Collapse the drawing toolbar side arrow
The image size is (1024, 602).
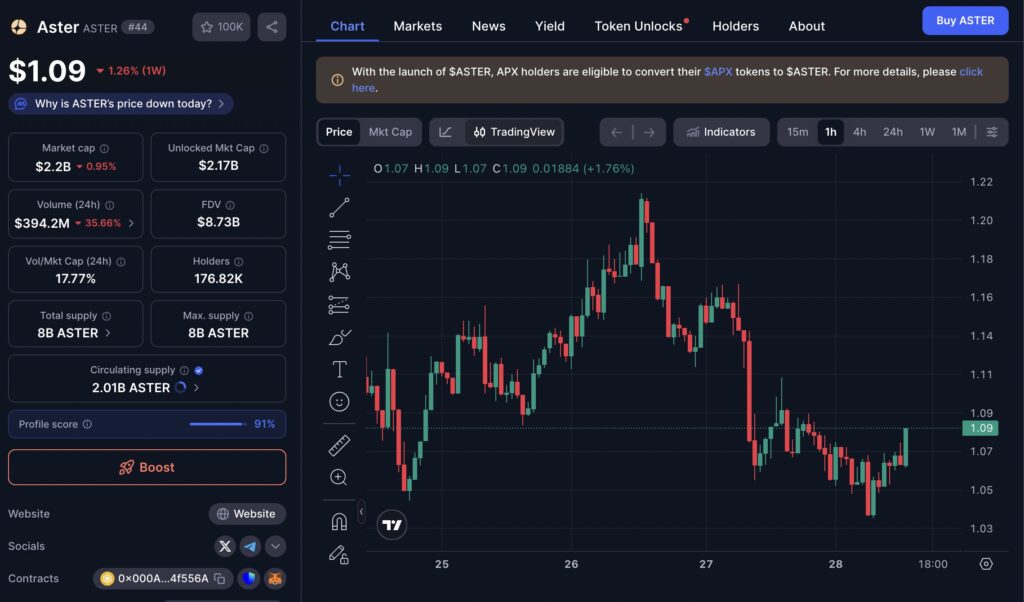360,512
